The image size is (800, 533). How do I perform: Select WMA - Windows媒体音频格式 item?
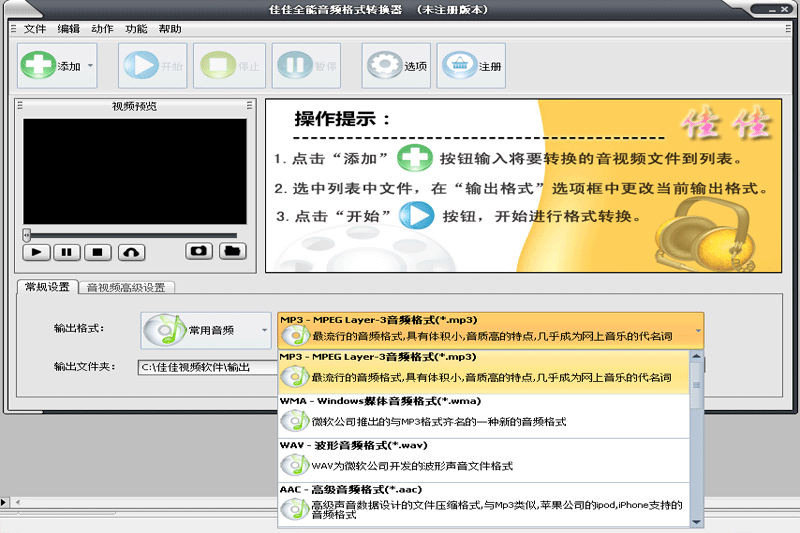(484, 416)
